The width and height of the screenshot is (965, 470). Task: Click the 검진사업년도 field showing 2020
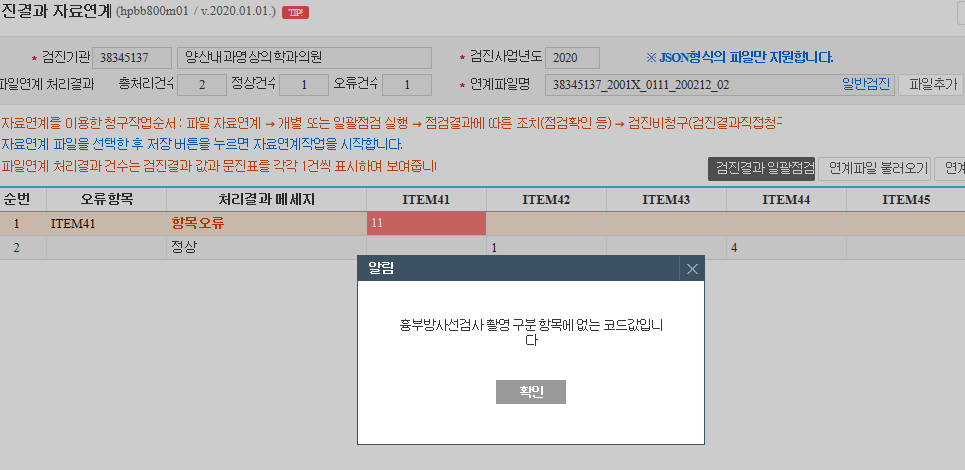pos(572,58)
